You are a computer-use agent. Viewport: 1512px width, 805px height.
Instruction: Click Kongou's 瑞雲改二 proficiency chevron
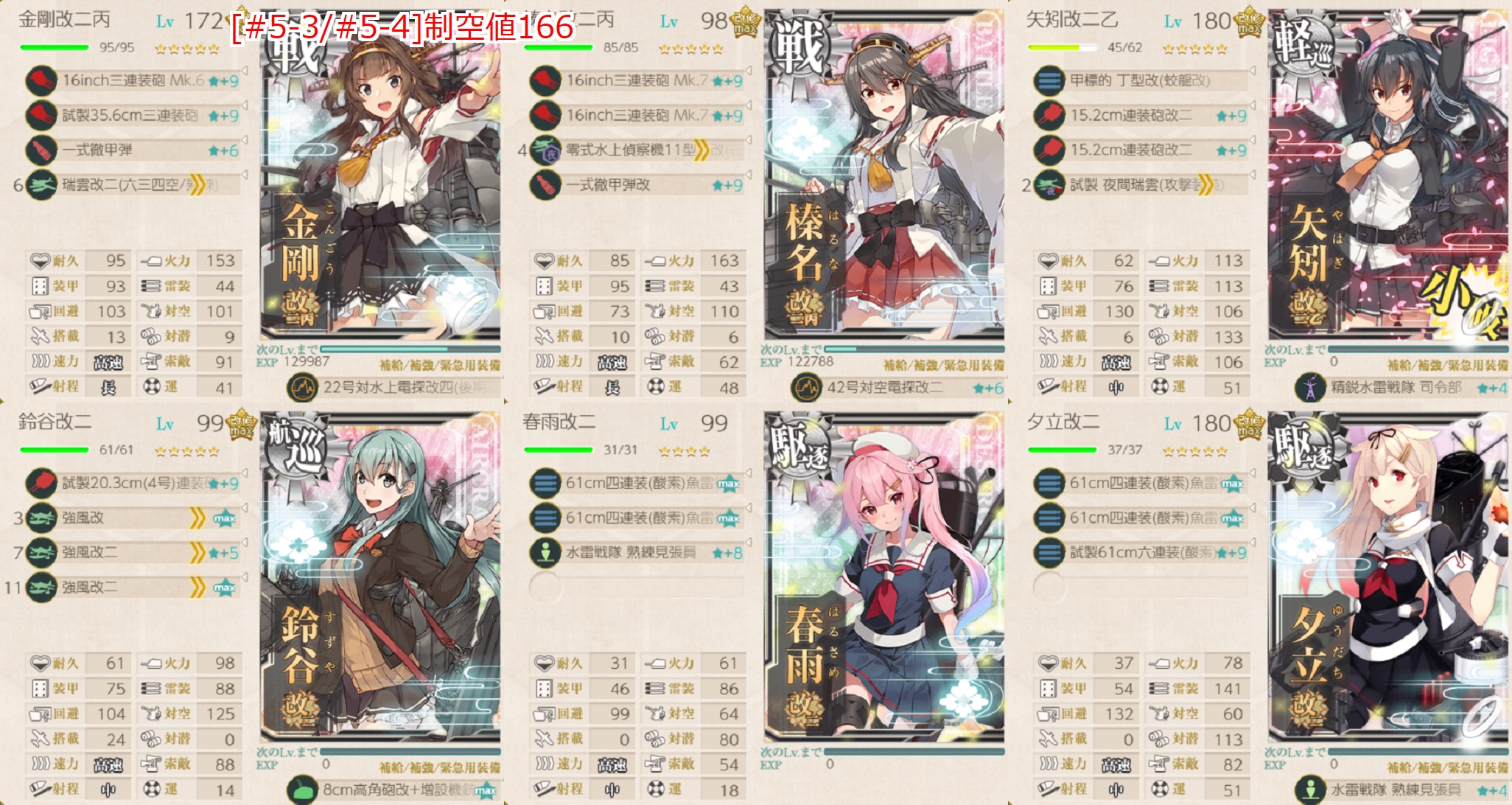coord(197,185)
